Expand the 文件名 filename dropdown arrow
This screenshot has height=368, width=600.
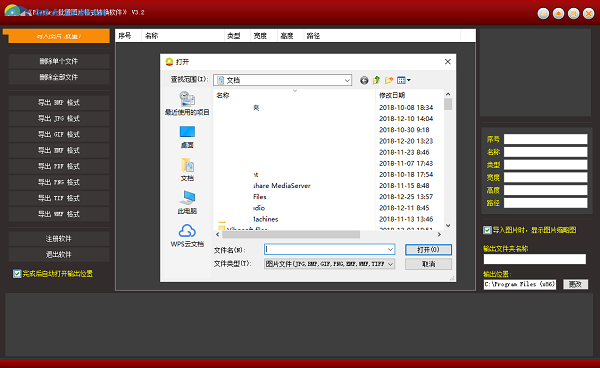point(390,249)
